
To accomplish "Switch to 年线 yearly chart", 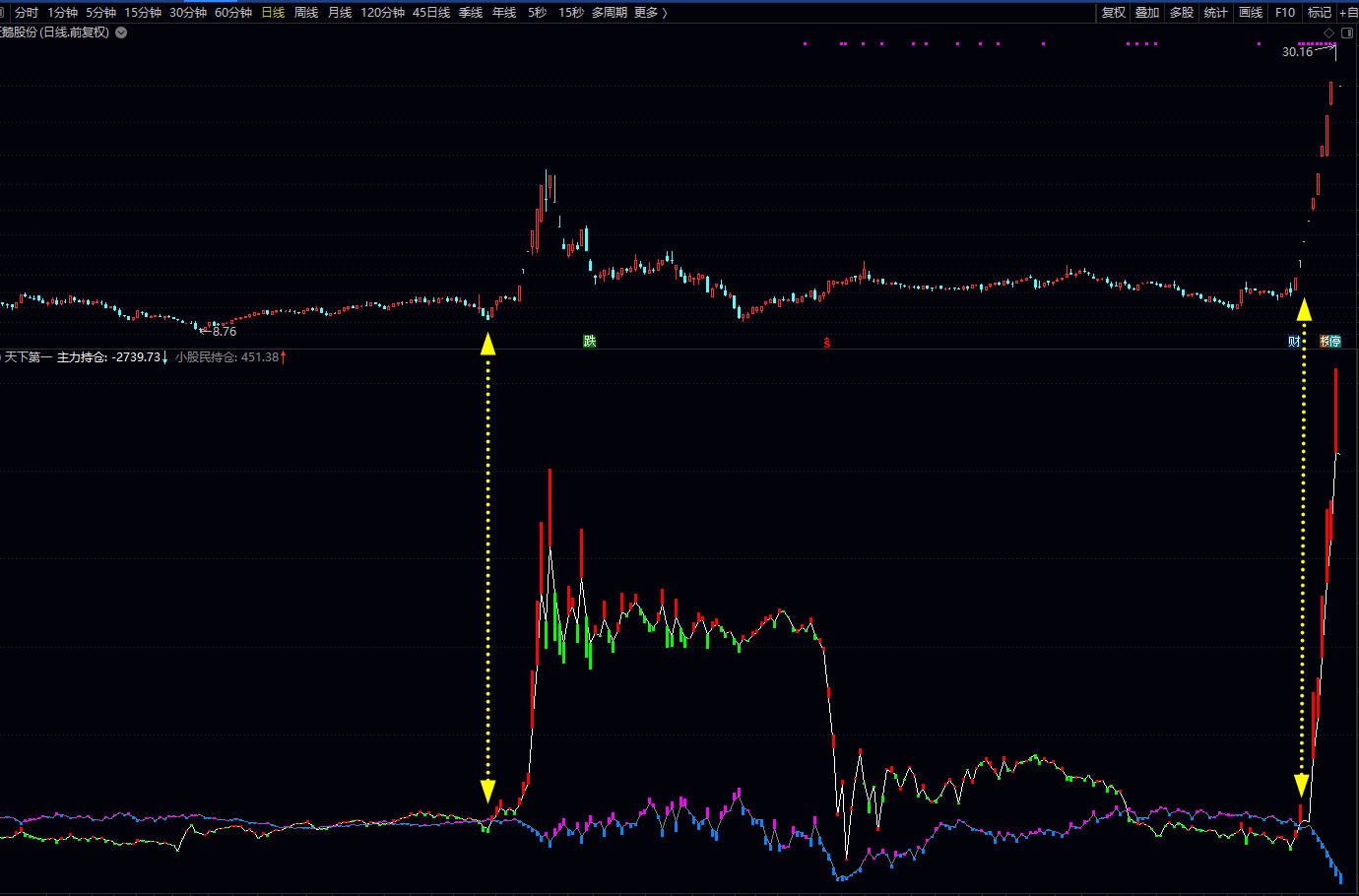I will click(504, 13).
